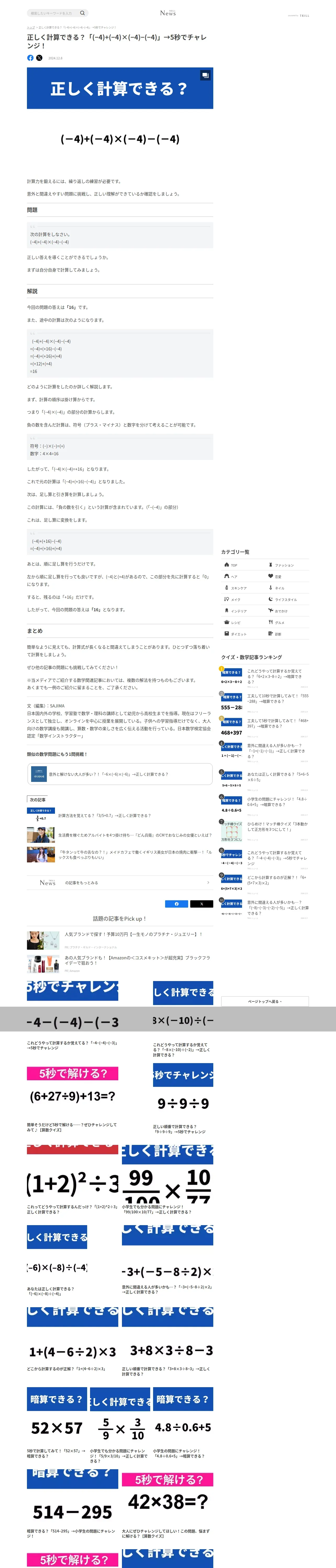
Task: Open the 「−4−(−4)−(−3)」 quiz card
Action: coord(72,1016)
